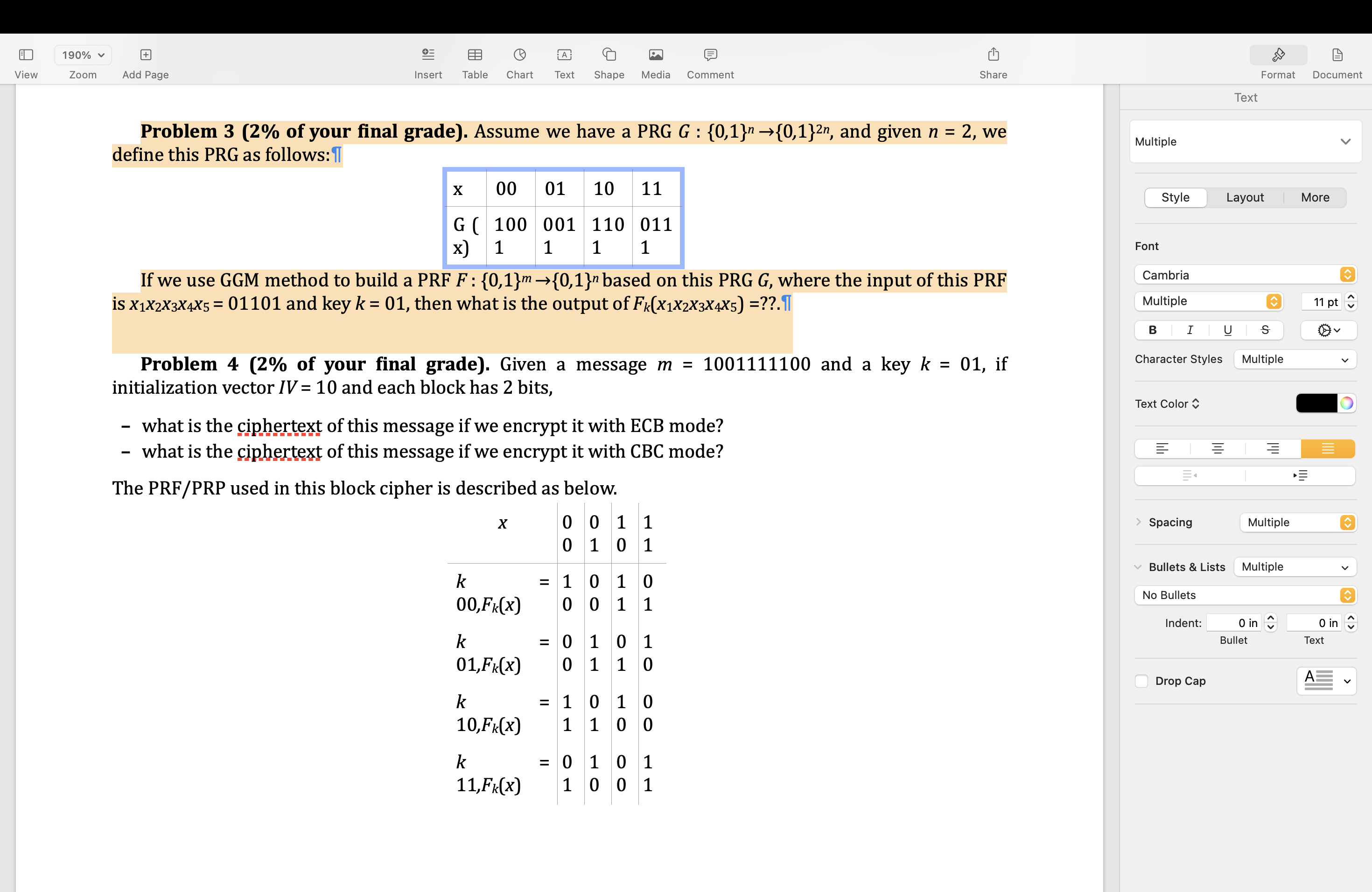Enable the Drop Cap checkbox
The width and height of the screenshot is (1372, 892).
tap(1141, 681)
